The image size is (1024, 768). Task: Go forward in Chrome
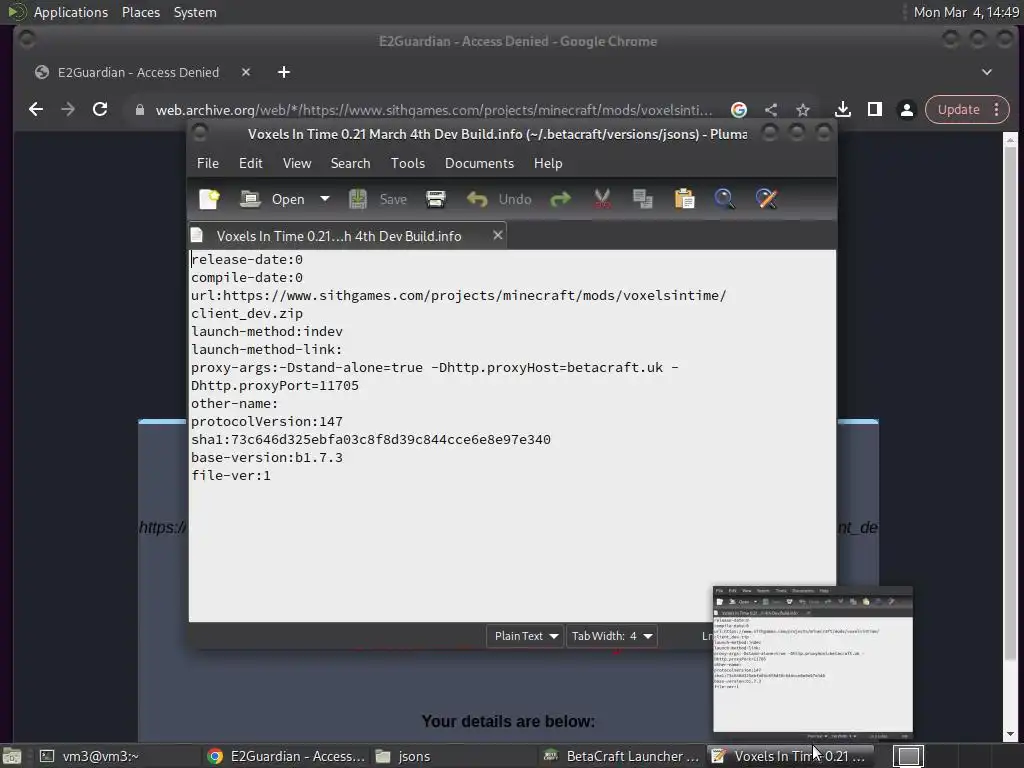(68, 110)
